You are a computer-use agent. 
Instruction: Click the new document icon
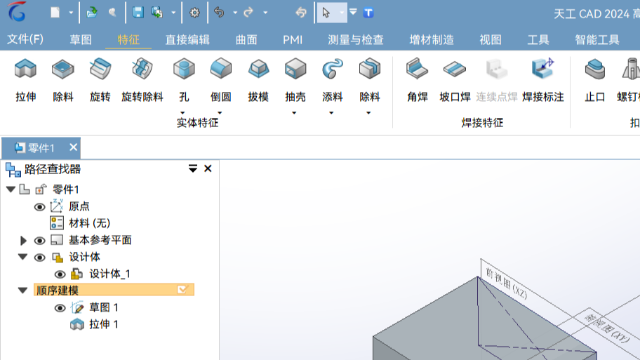pos(55,13)
